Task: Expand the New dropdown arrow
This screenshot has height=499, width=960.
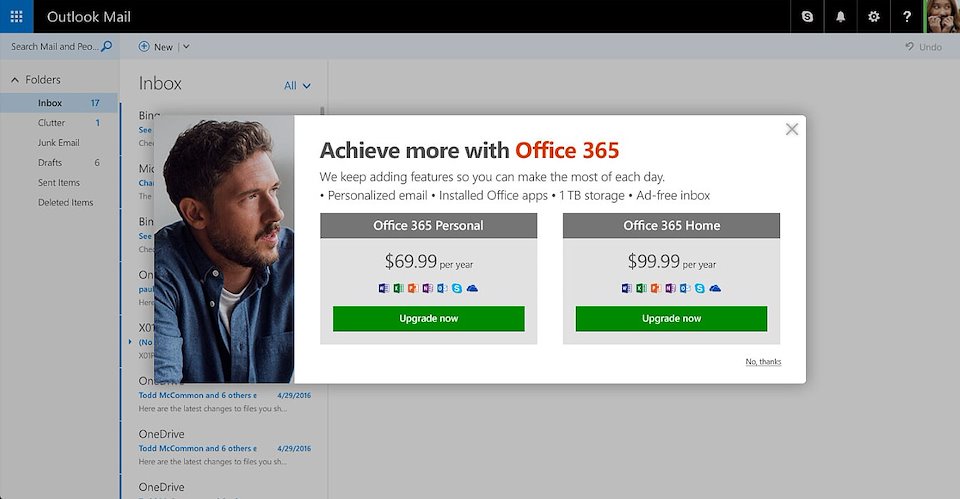Action: 186,47
